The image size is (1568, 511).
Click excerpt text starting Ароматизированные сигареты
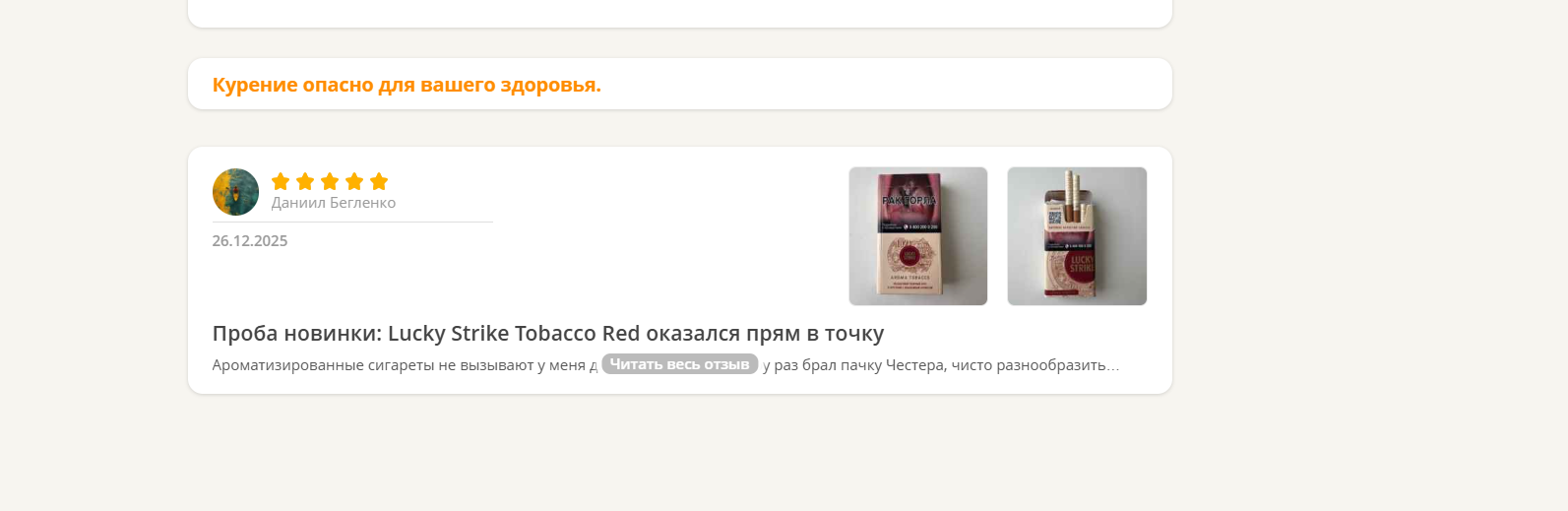point(405,365)
